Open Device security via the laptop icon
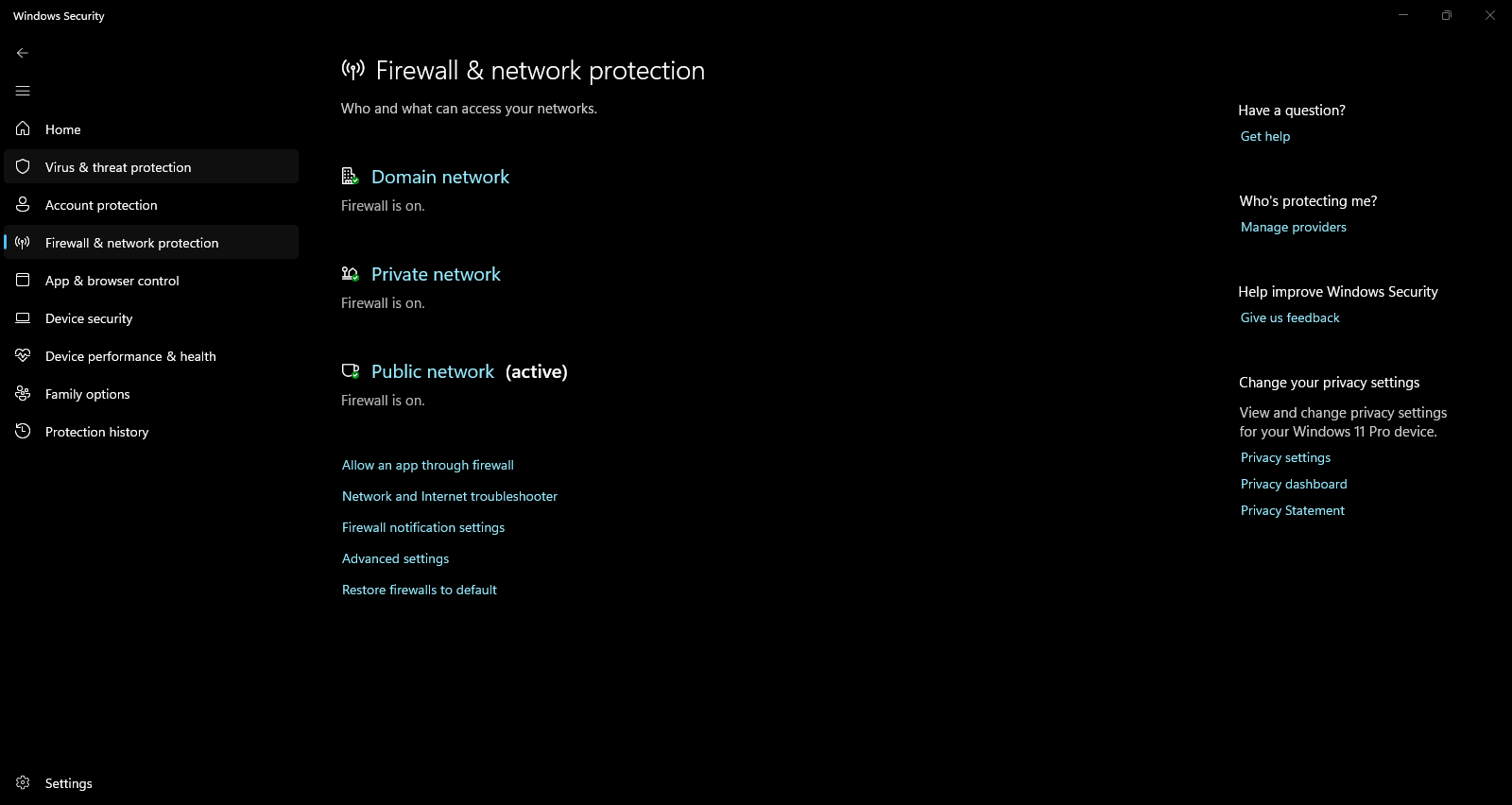This screenshot has height=805, width=1512. pyautogui.click(x=23, y=318)
